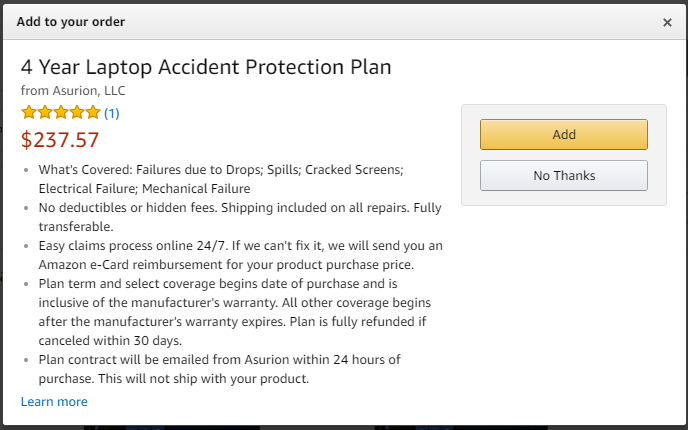Decline the plan with No Thanks

563,176
